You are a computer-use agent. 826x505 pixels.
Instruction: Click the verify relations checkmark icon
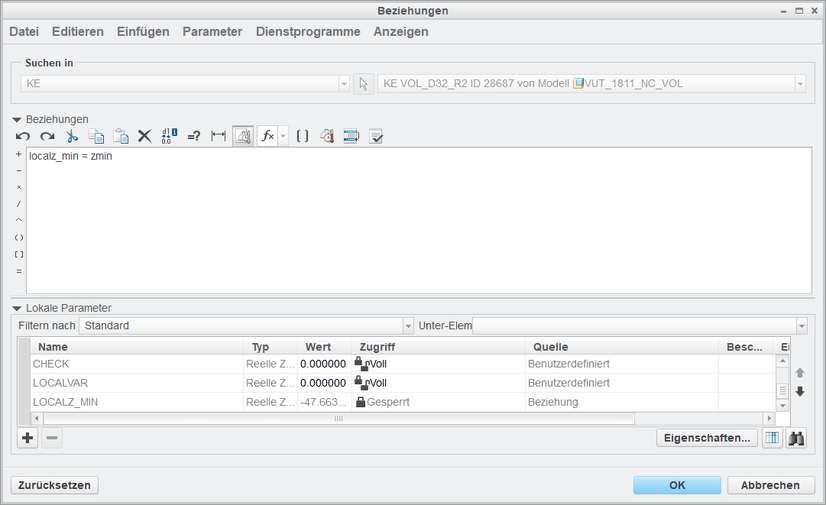pyautogui.click(x=376, y=136)
